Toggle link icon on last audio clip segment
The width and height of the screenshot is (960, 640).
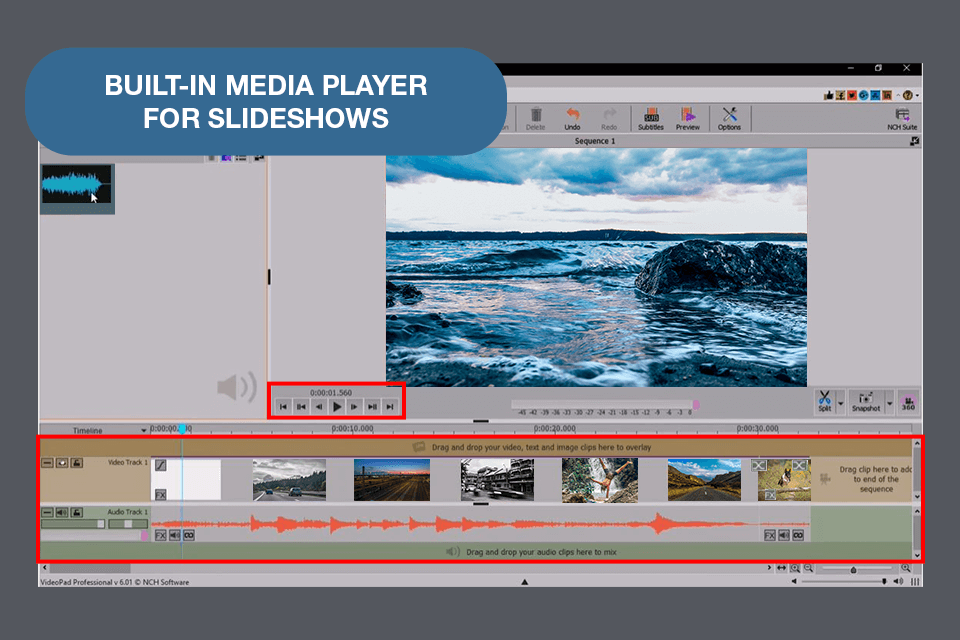pyautogui.click(x=798, y=535)
